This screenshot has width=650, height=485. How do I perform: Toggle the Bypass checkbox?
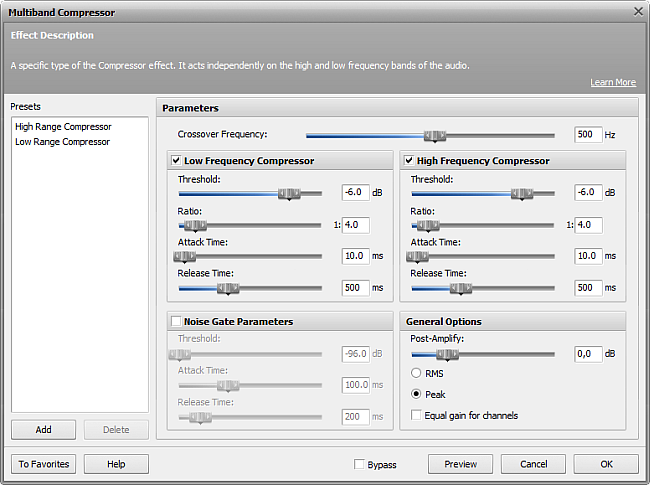[359, 464]
